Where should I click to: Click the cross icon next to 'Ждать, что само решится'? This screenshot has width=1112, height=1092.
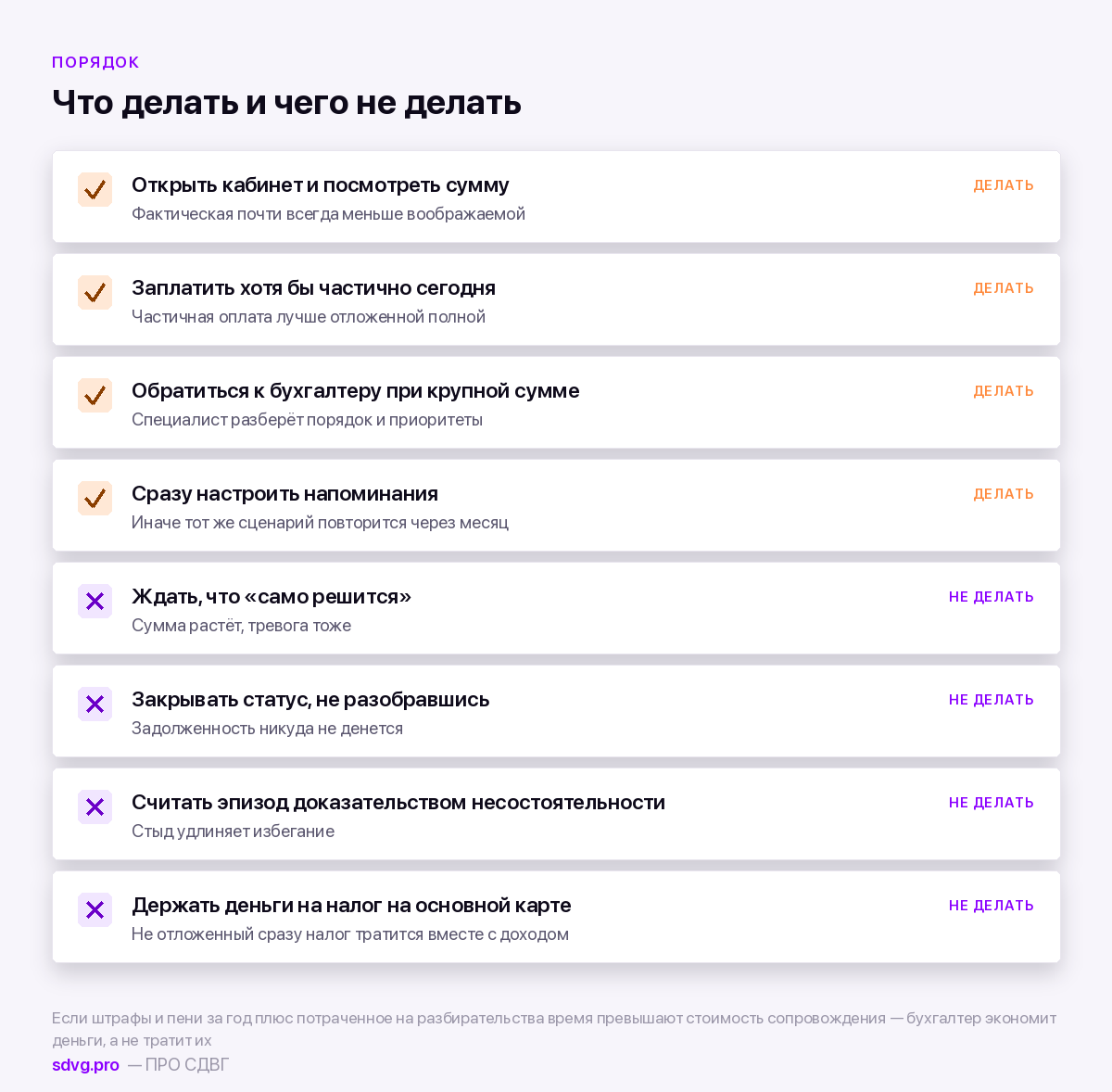click(x=95, y=602)
